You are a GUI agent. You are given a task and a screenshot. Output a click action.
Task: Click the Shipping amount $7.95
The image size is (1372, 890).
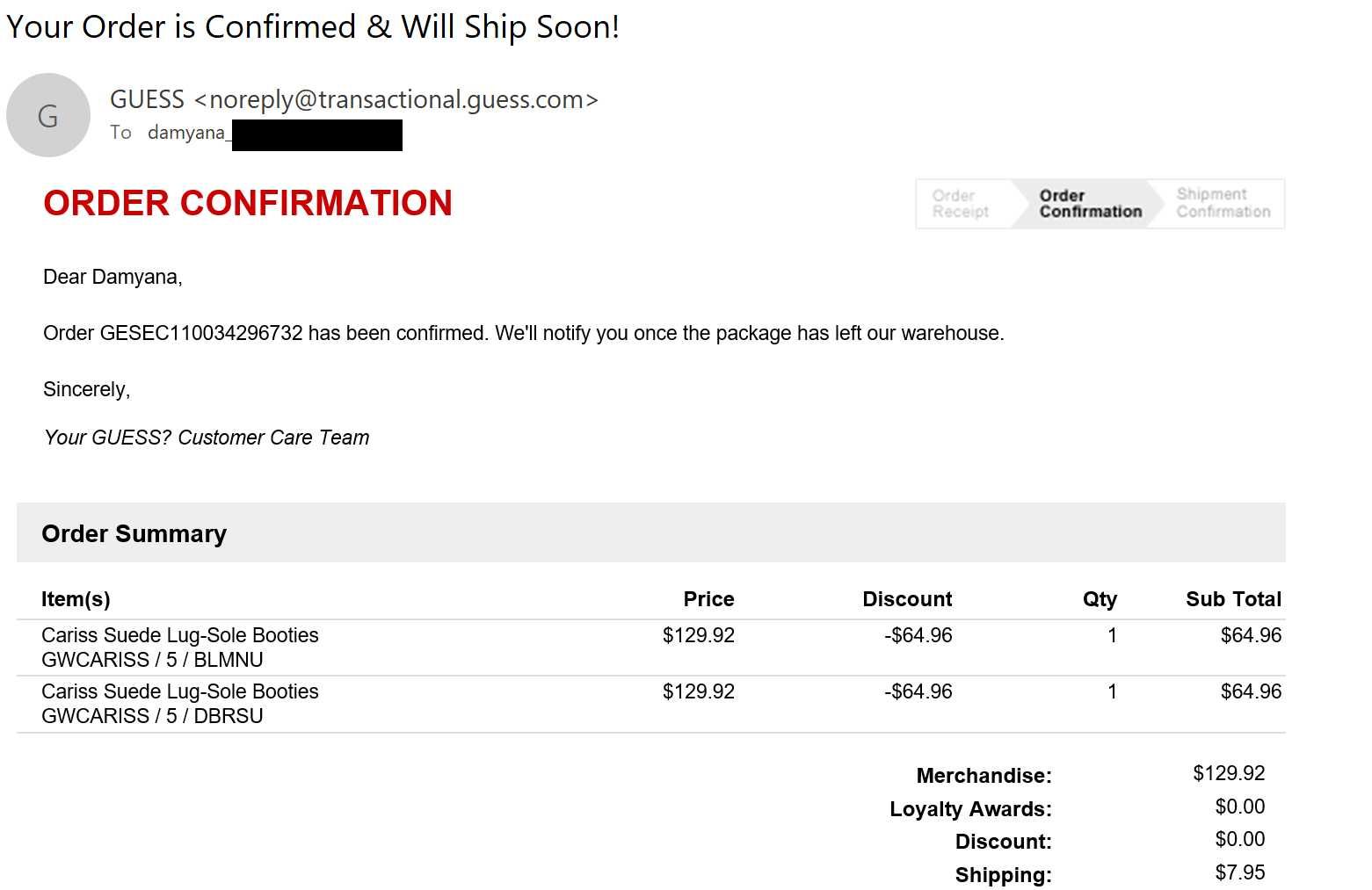click(1240, 872)
